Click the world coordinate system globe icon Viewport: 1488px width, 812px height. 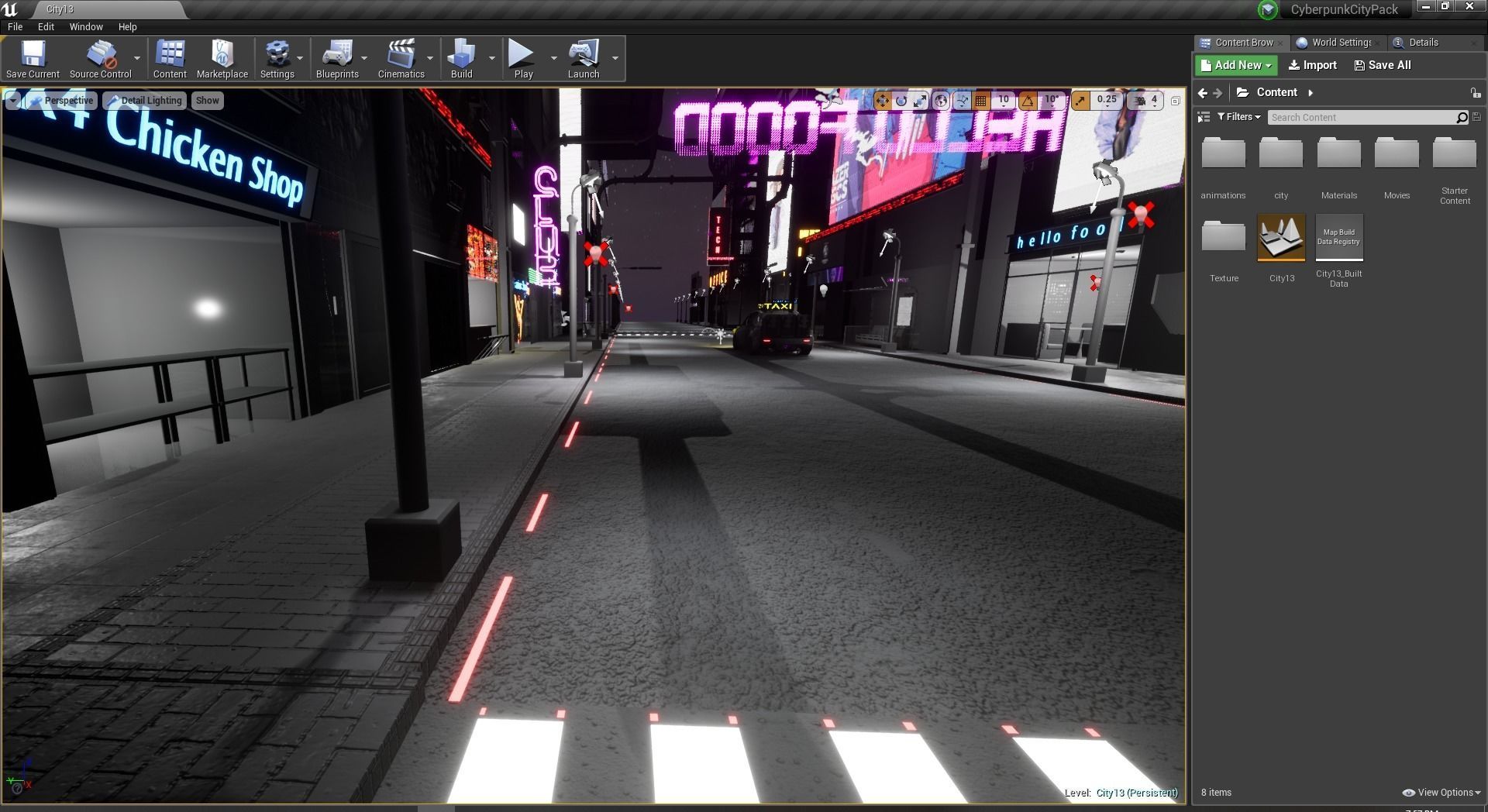(x=941, y=101)
